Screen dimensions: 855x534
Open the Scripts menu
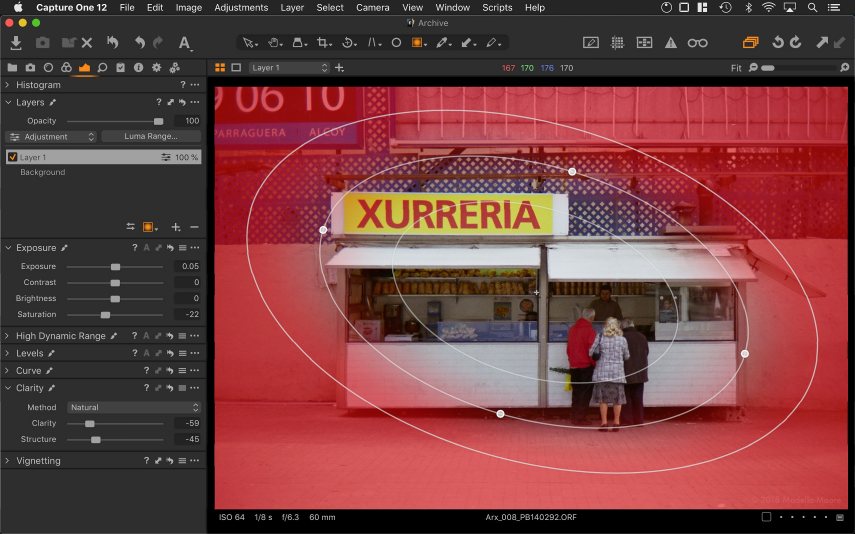(497, 8)
